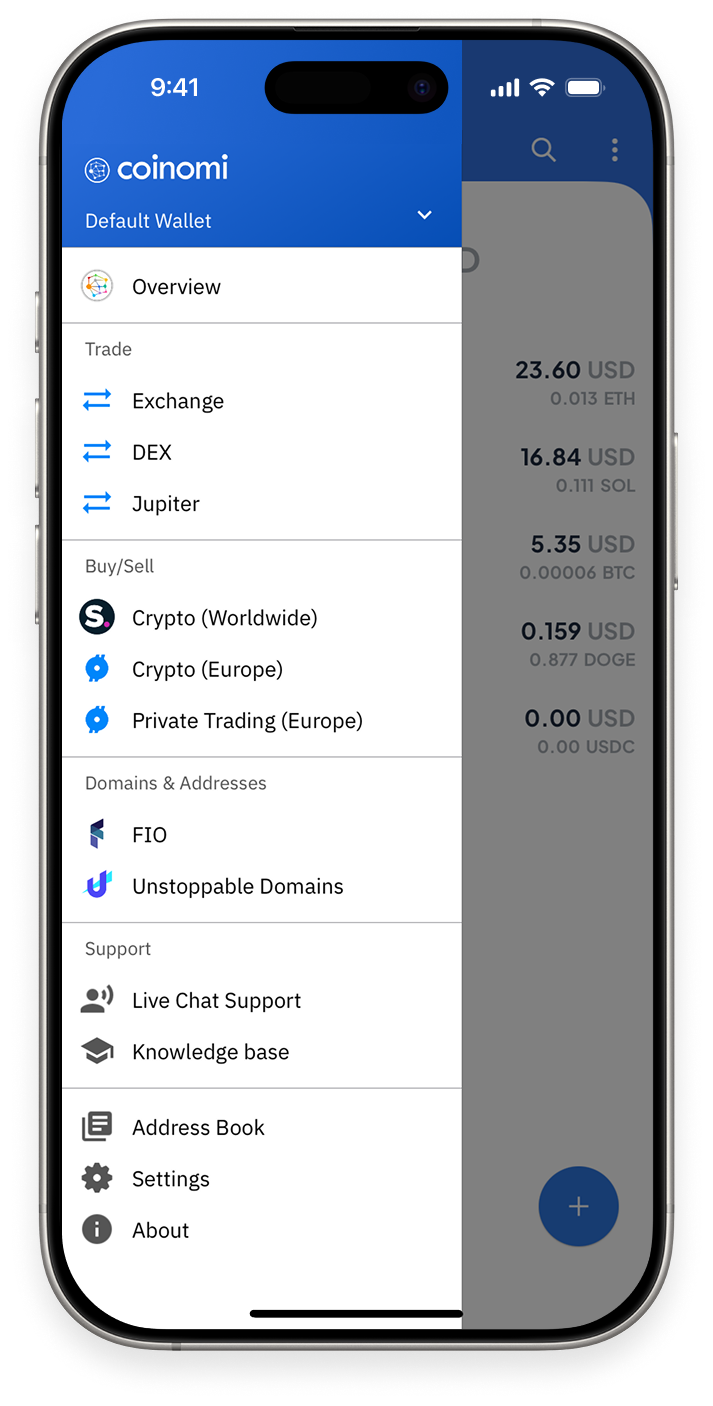Open the Exchange trading section
The image size is (713, 1406).
pos(177,400)
